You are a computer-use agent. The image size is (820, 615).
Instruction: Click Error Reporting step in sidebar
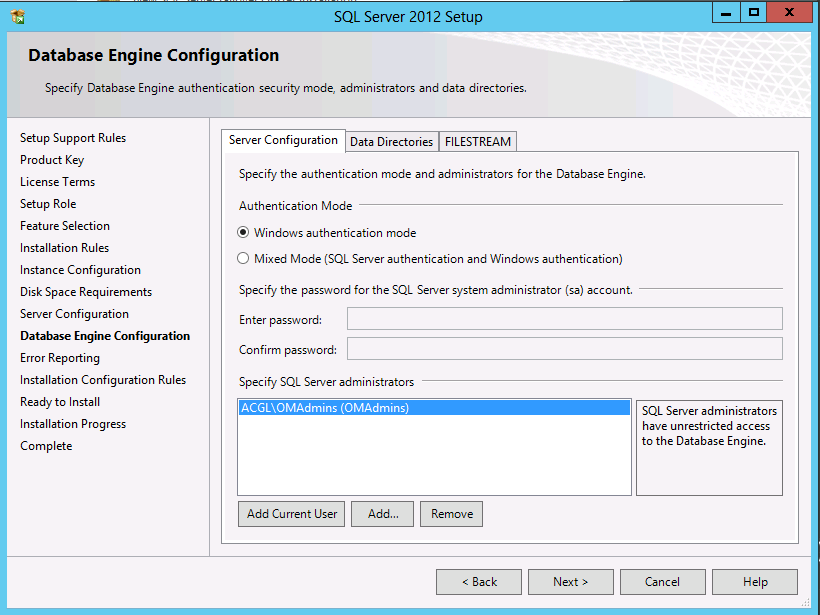60,358
